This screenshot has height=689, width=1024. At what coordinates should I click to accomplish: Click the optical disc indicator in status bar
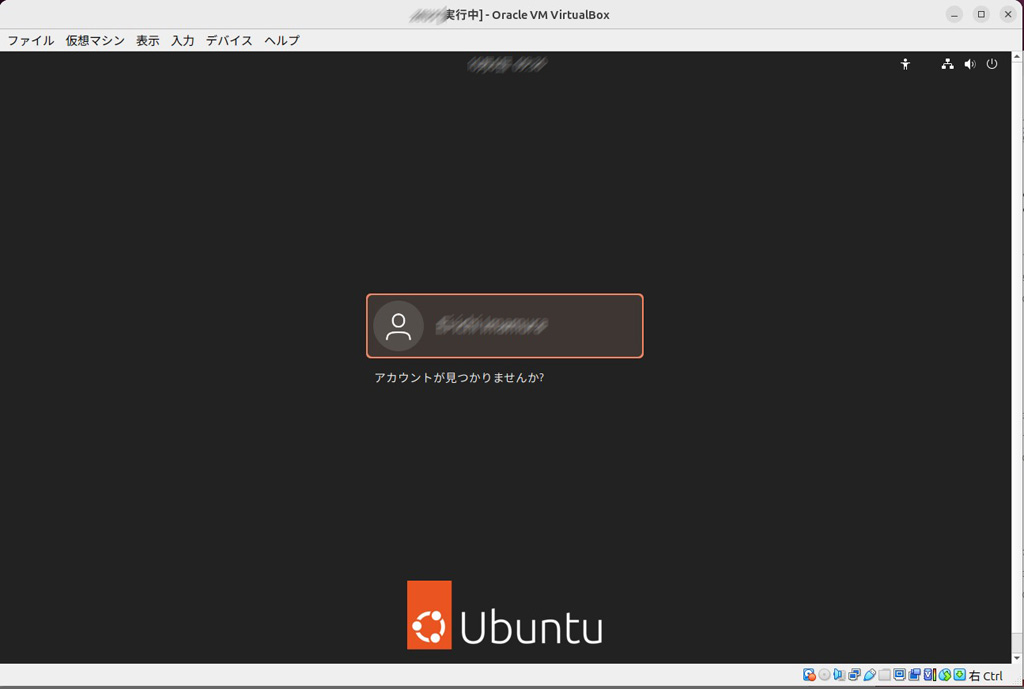[x=824, y=675]
